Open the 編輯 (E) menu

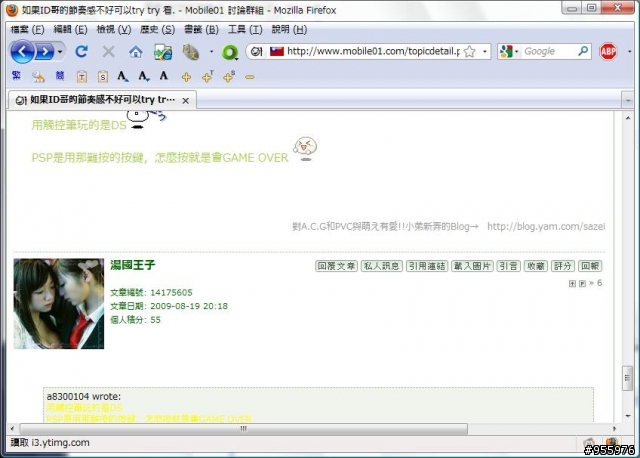click(71, 29)
